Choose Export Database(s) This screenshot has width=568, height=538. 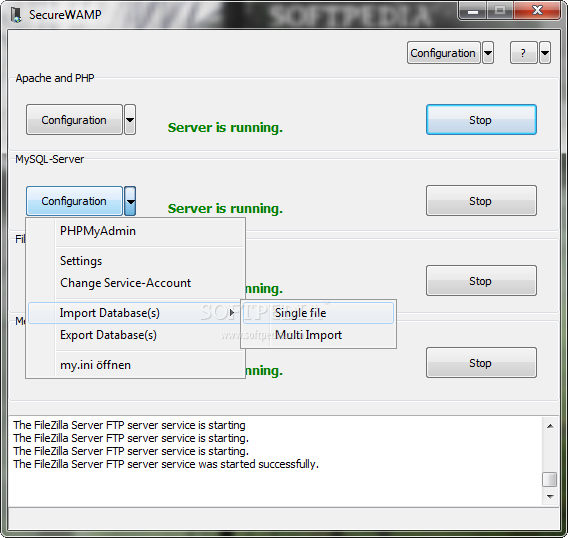tap(135, 335)
